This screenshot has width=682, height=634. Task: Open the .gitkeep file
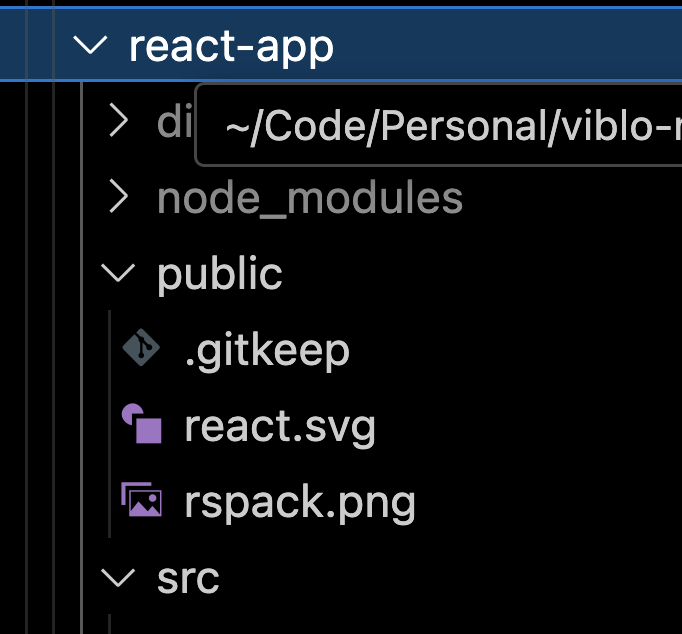(x=267, y=350)
